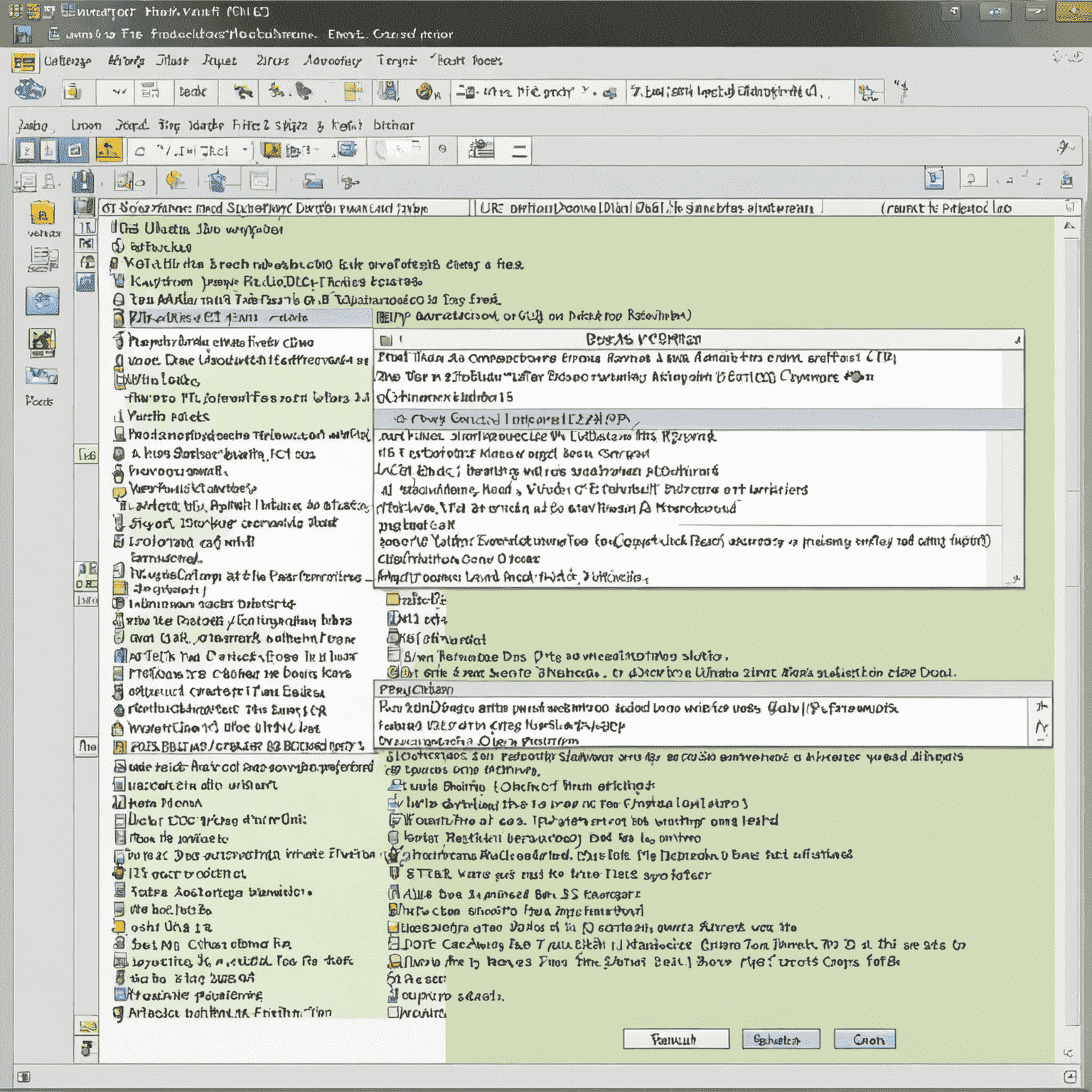Screen dimensions: 1092x1092
Task: Click the blue document icon in right toolbar group
Action: [x=934, y=178]
